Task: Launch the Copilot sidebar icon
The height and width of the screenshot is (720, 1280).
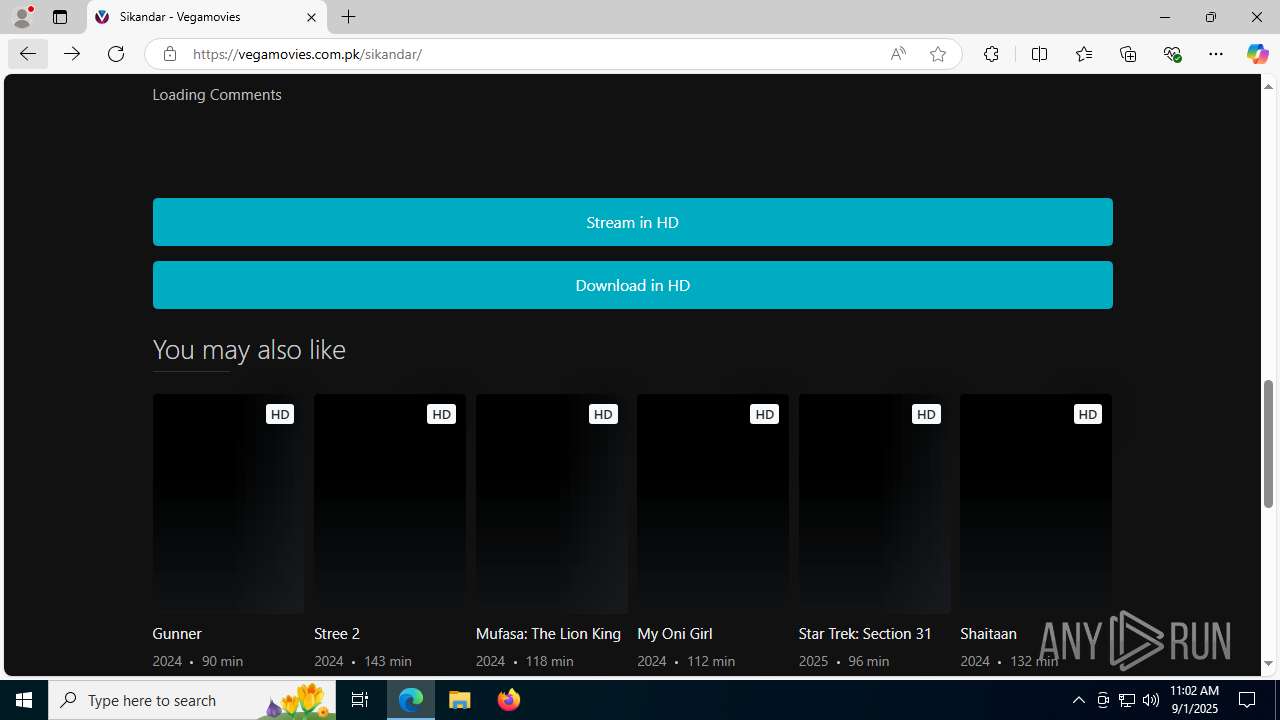Action: tap(1257, 54)
